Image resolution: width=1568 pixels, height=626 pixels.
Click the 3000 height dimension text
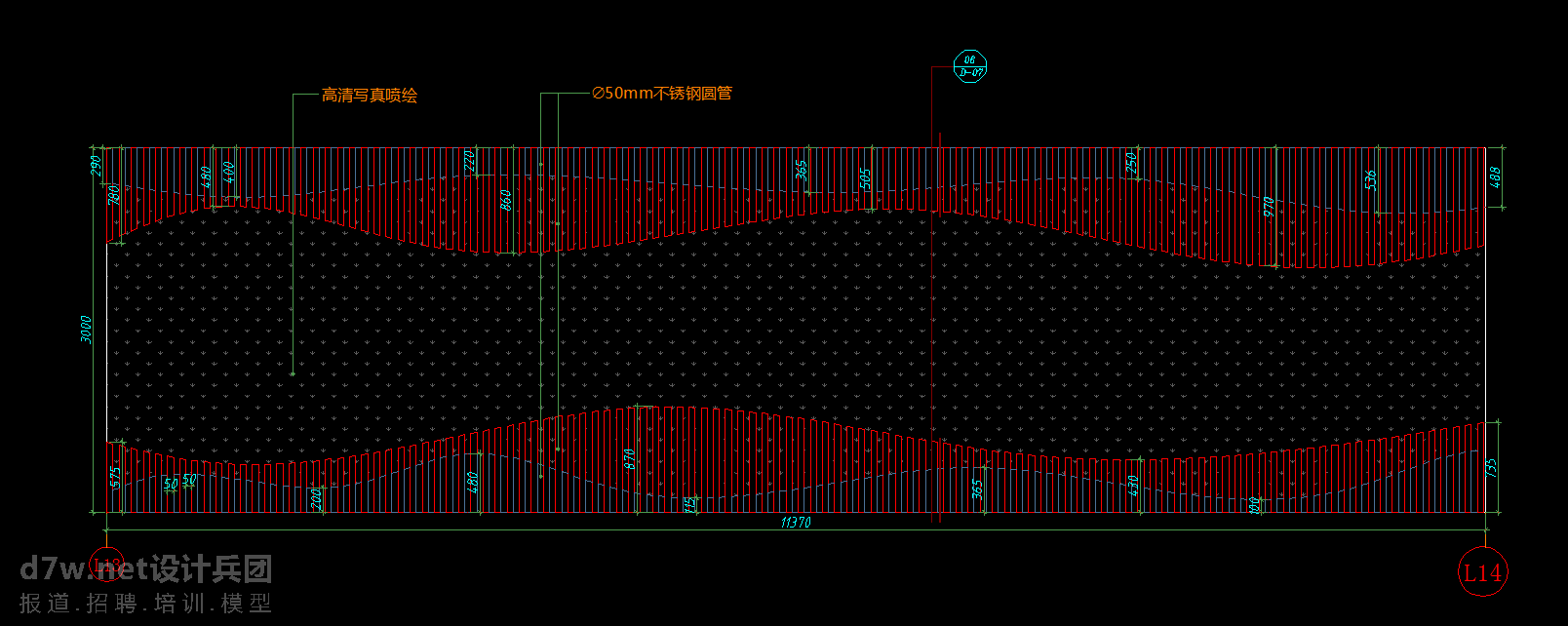point(86,329)
